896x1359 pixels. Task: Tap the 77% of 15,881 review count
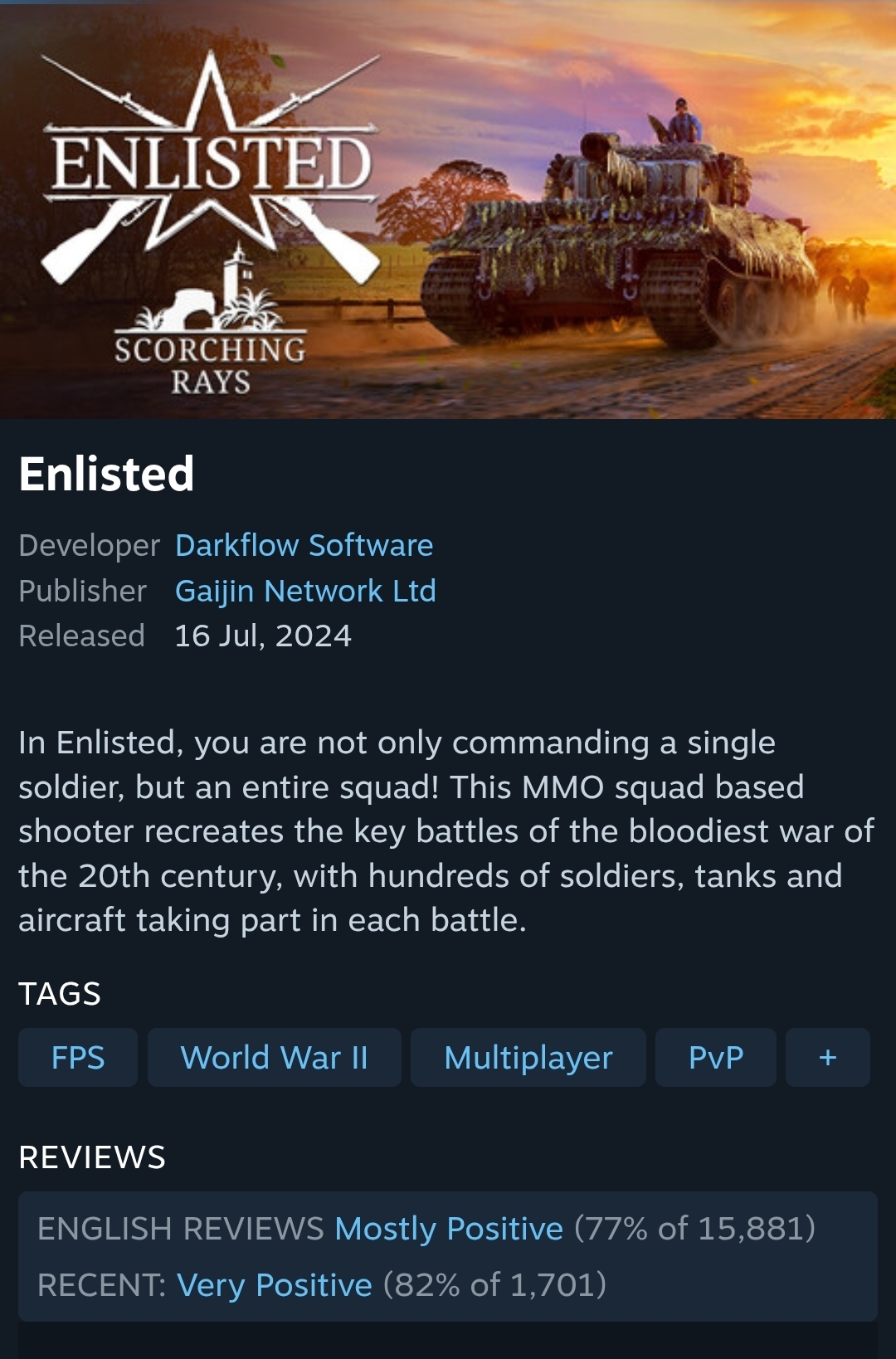pos(694,1228)
